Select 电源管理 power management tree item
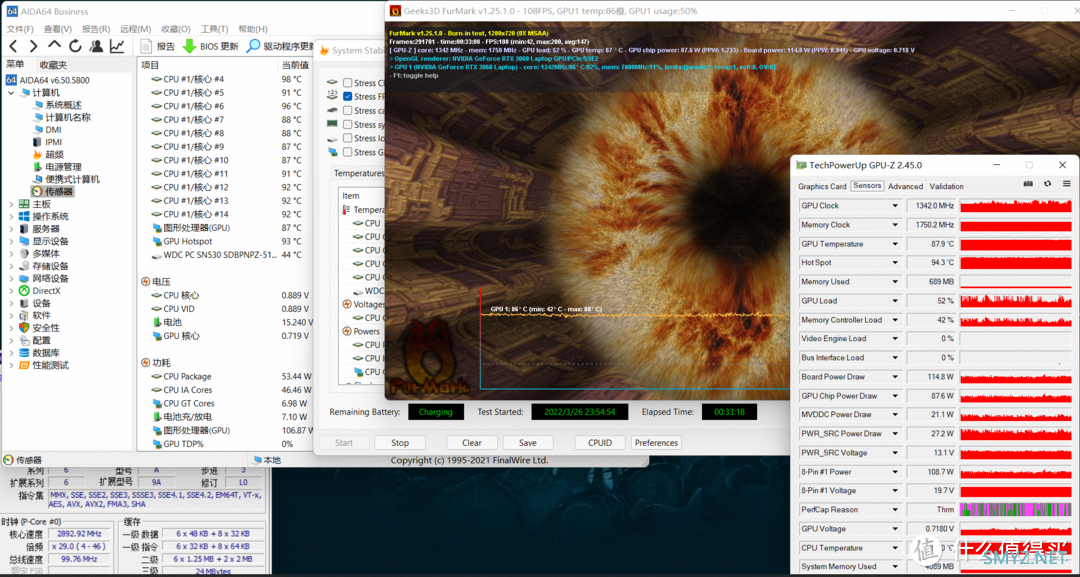This screenshot has width=1080, height=577. (x=57, y=167)
